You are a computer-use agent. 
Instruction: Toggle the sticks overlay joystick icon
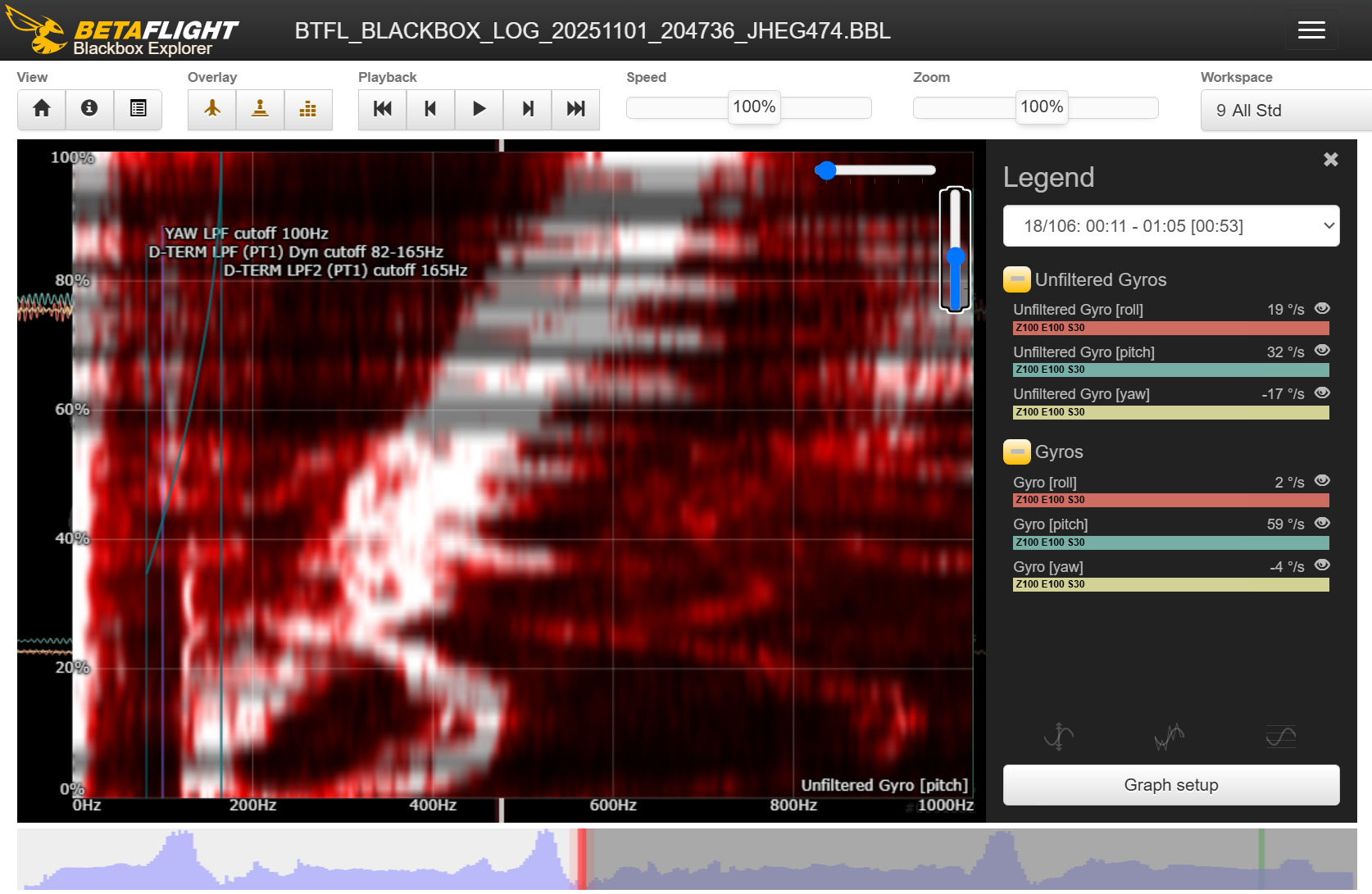coord(260,109)
